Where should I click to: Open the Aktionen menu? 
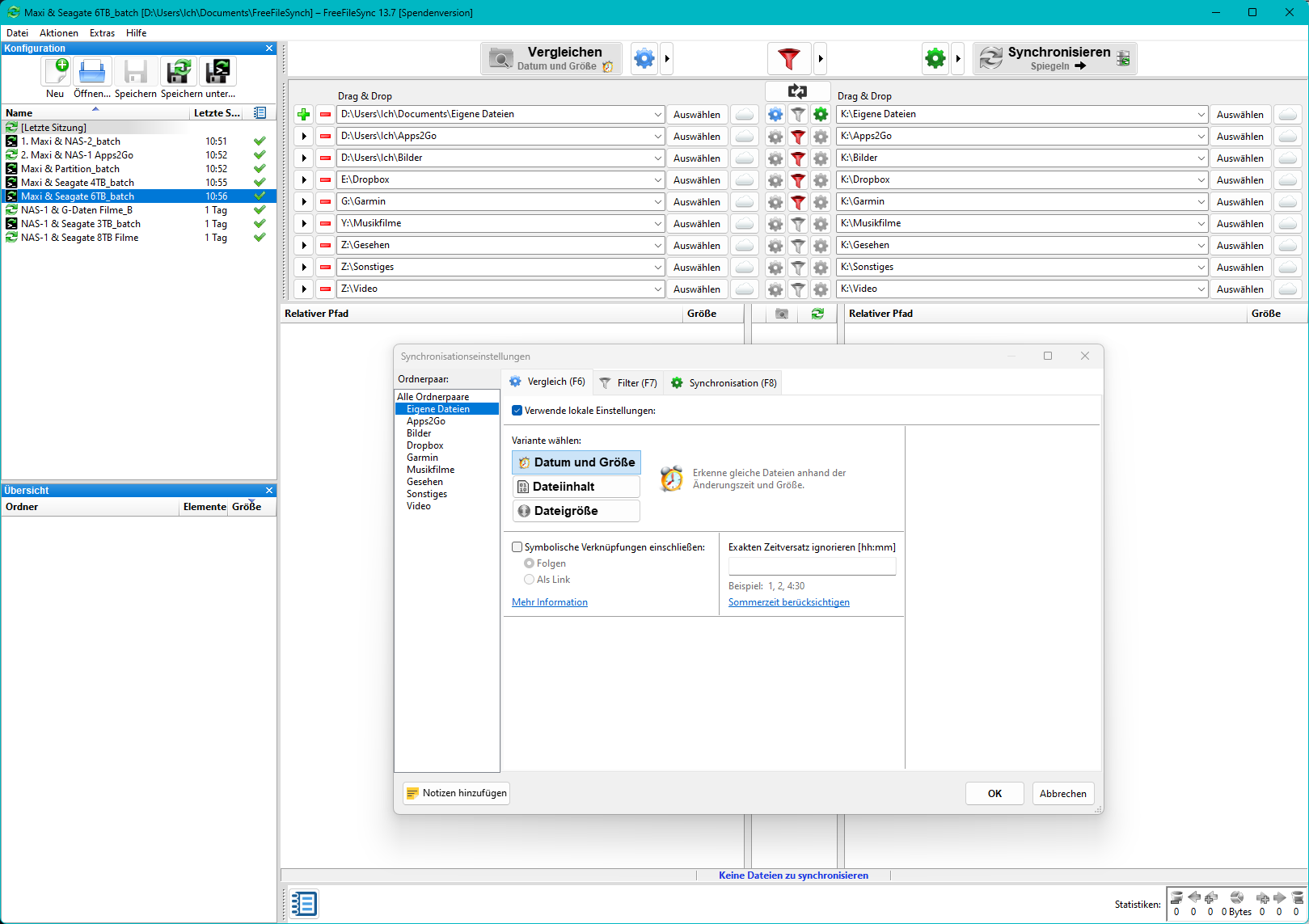[59, 33]
